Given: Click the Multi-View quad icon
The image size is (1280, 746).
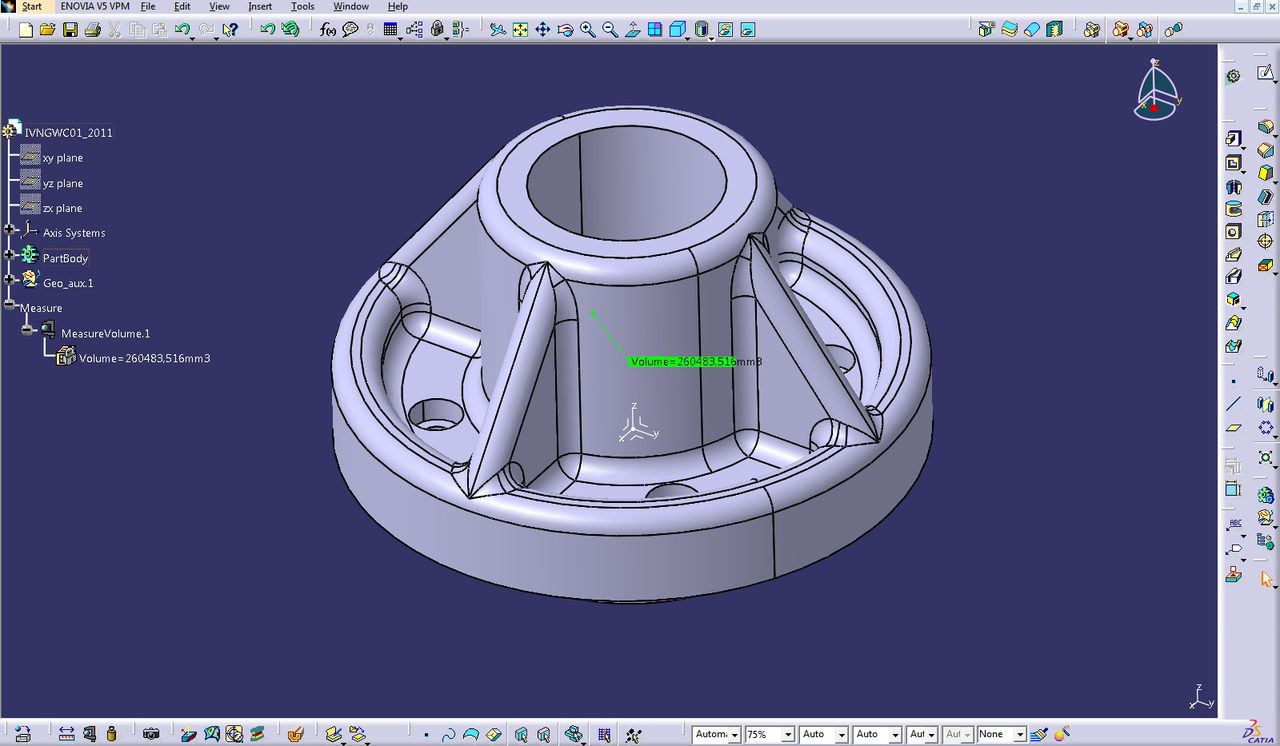Looking at the screenshot, I should coord(655,30).
